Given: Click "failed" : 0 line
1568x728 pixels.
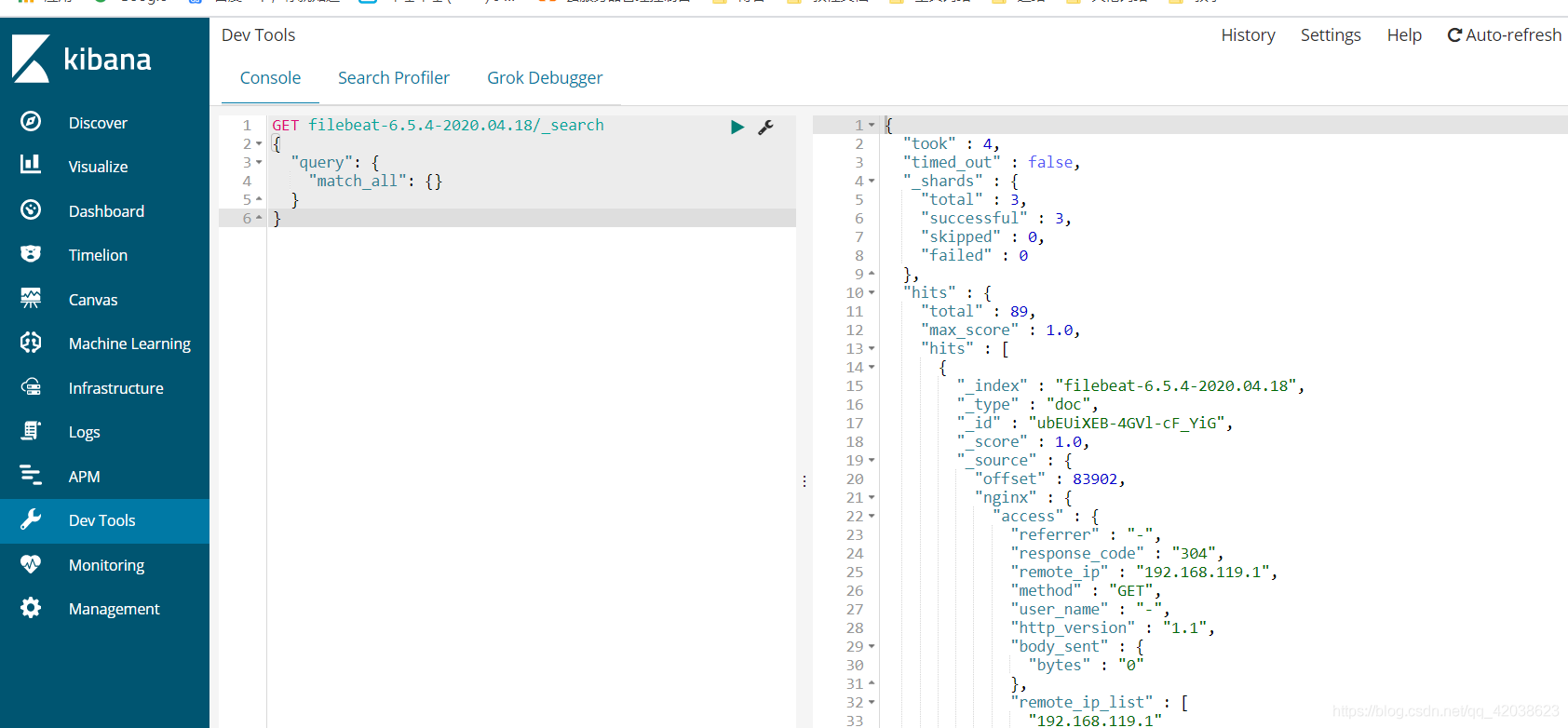Looking at the screenshot, I should (x=974, y=255).
